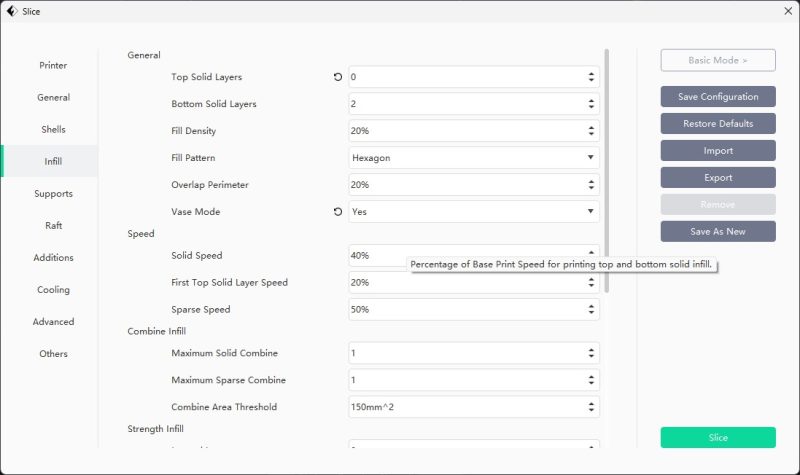Image resolution: width=800 pixels, height=475 pixels.
Task: Click the Export button
Action: point(718,178)
